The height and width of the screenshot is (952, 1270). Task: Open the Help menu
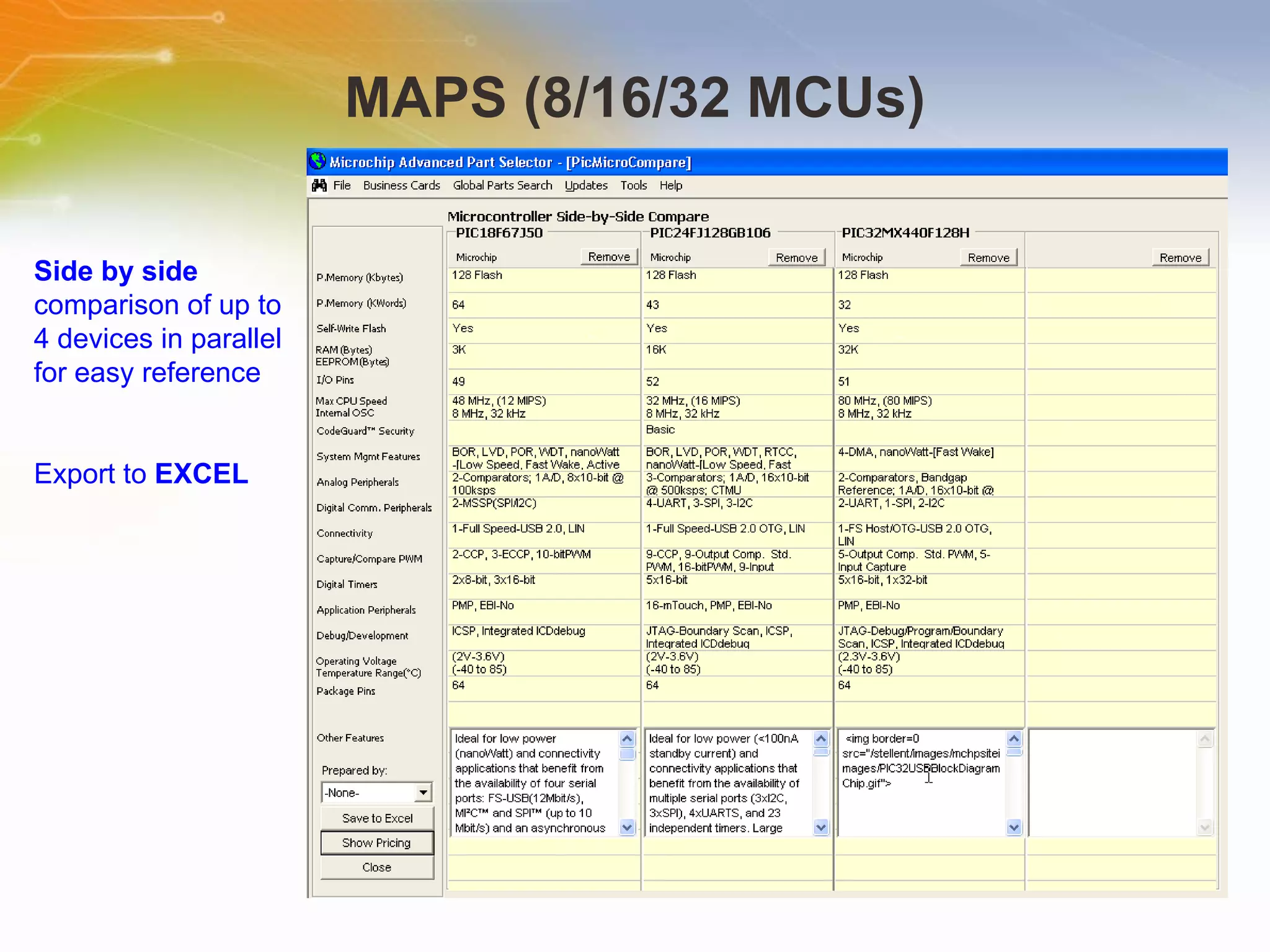(671, 185)
